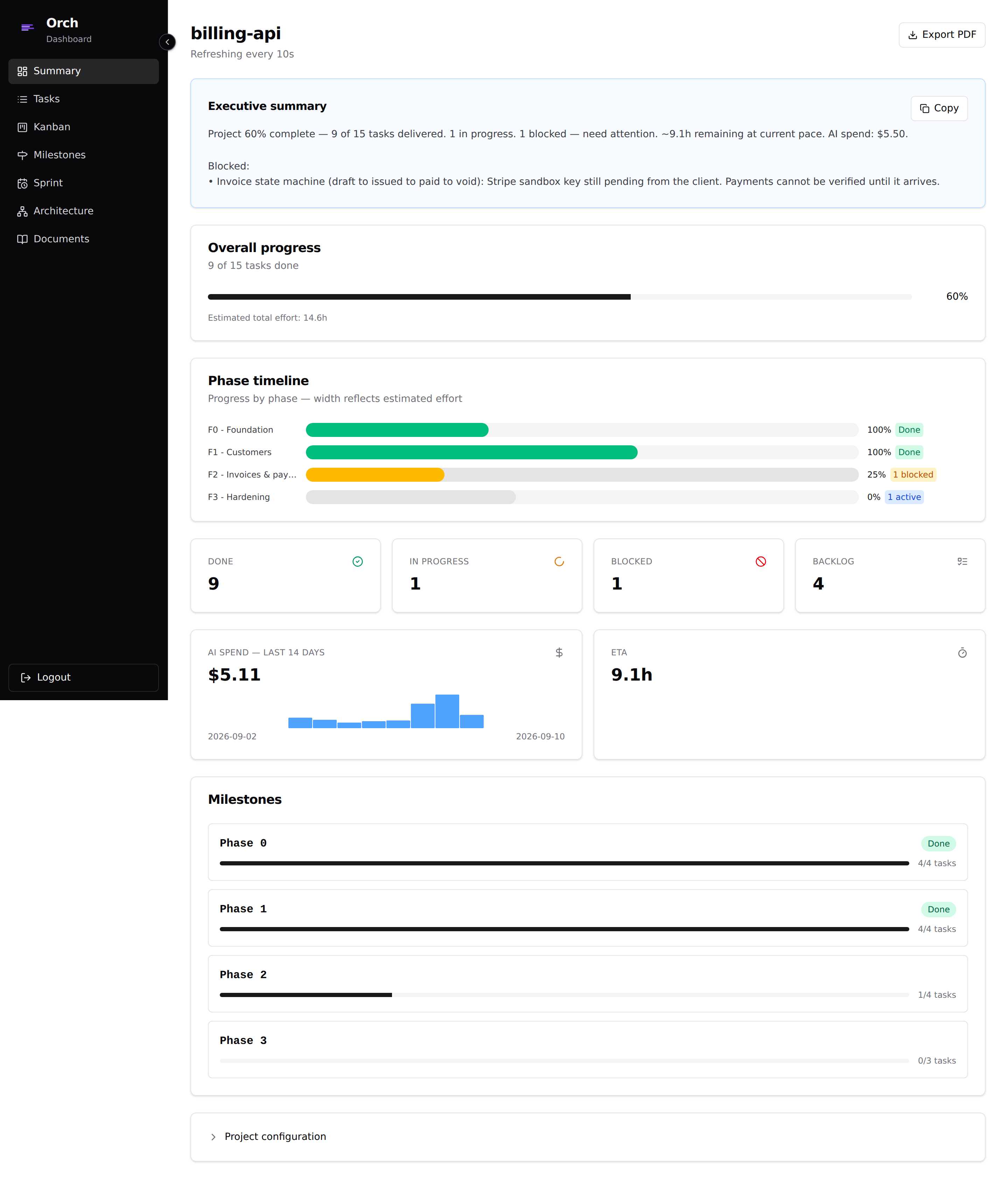Click the F0 - Foundation green phase bar
1008x1184 pixels.
pos(397,430)
